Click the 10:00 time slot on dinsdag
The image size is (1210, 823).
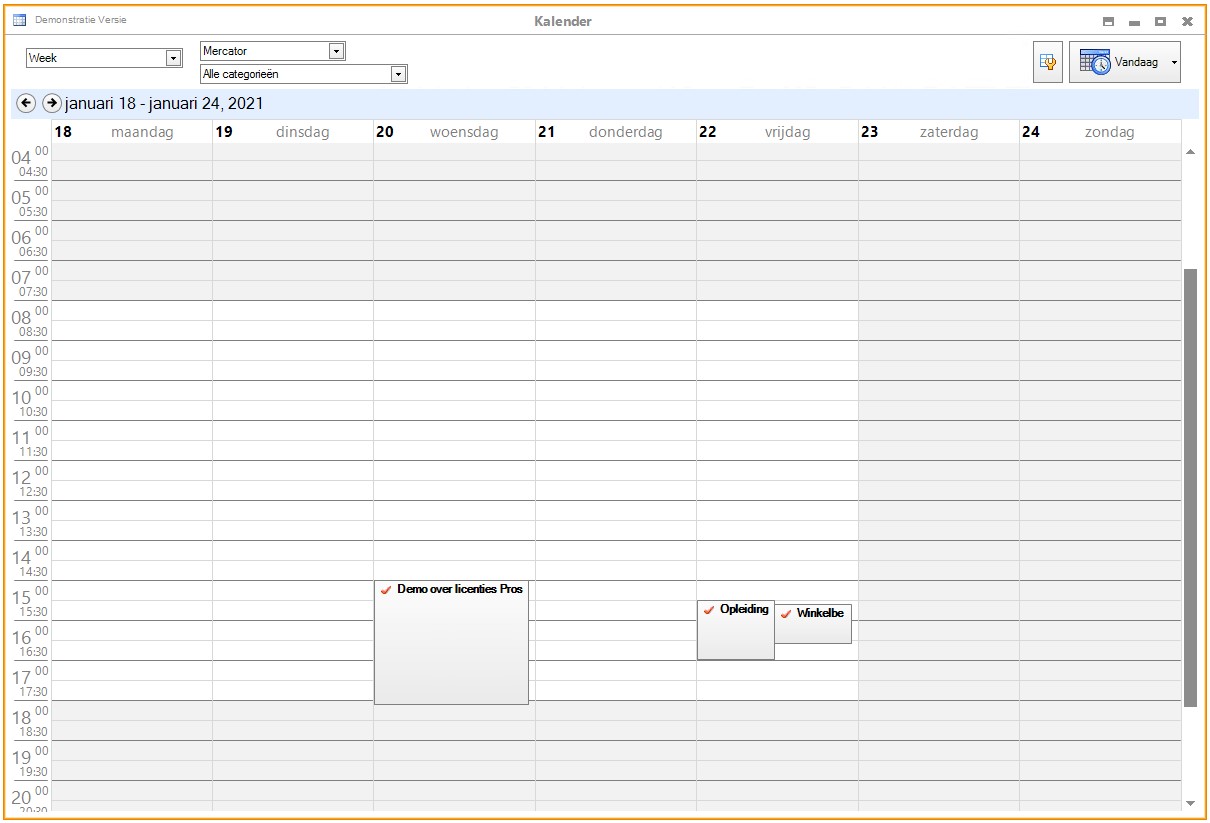pos(292,390)
